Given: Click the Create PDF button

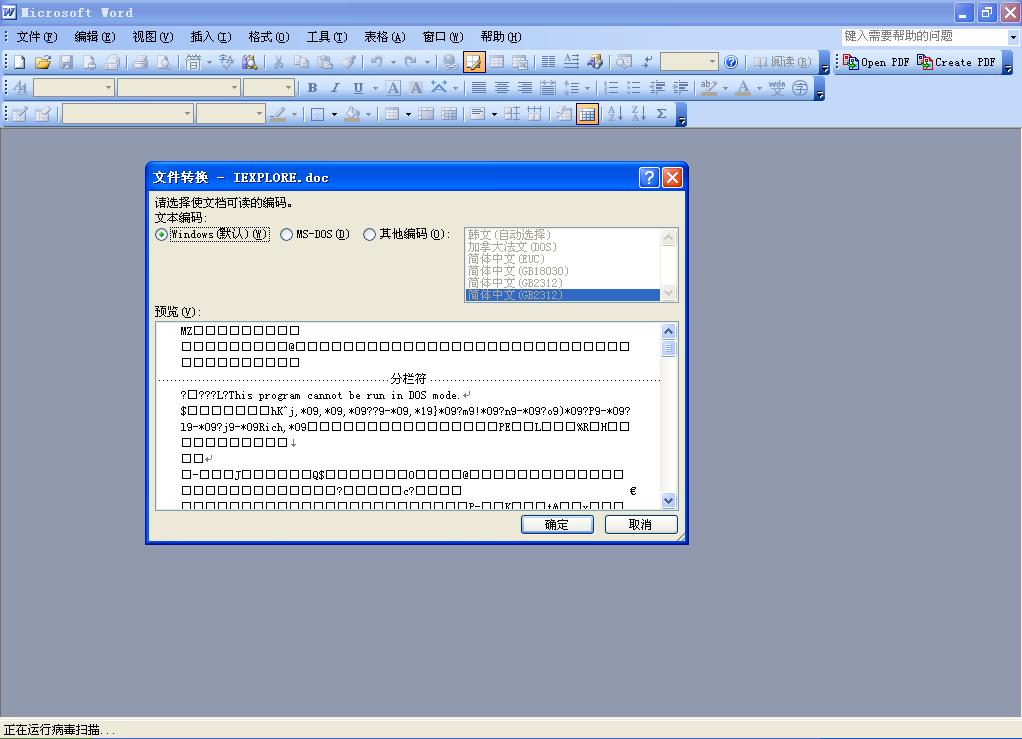Looking at the screenshot, I should [957, 62].
